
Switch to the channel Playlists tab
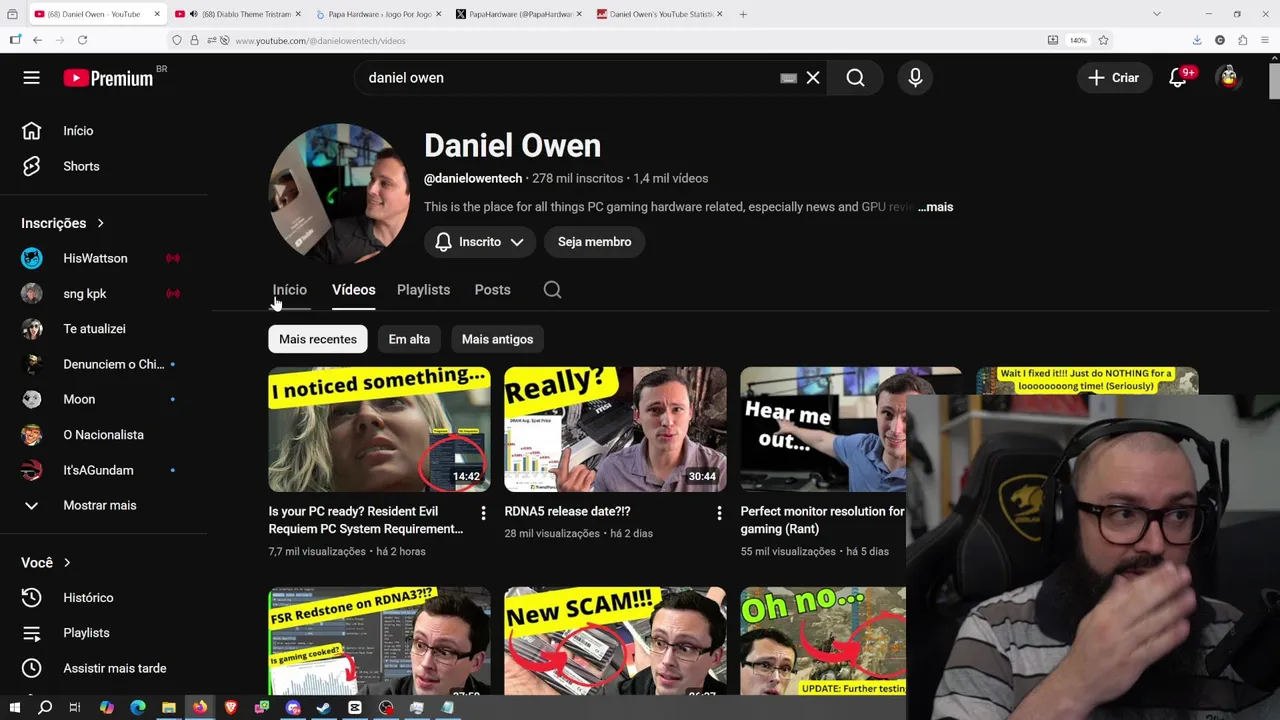[423, 290]
